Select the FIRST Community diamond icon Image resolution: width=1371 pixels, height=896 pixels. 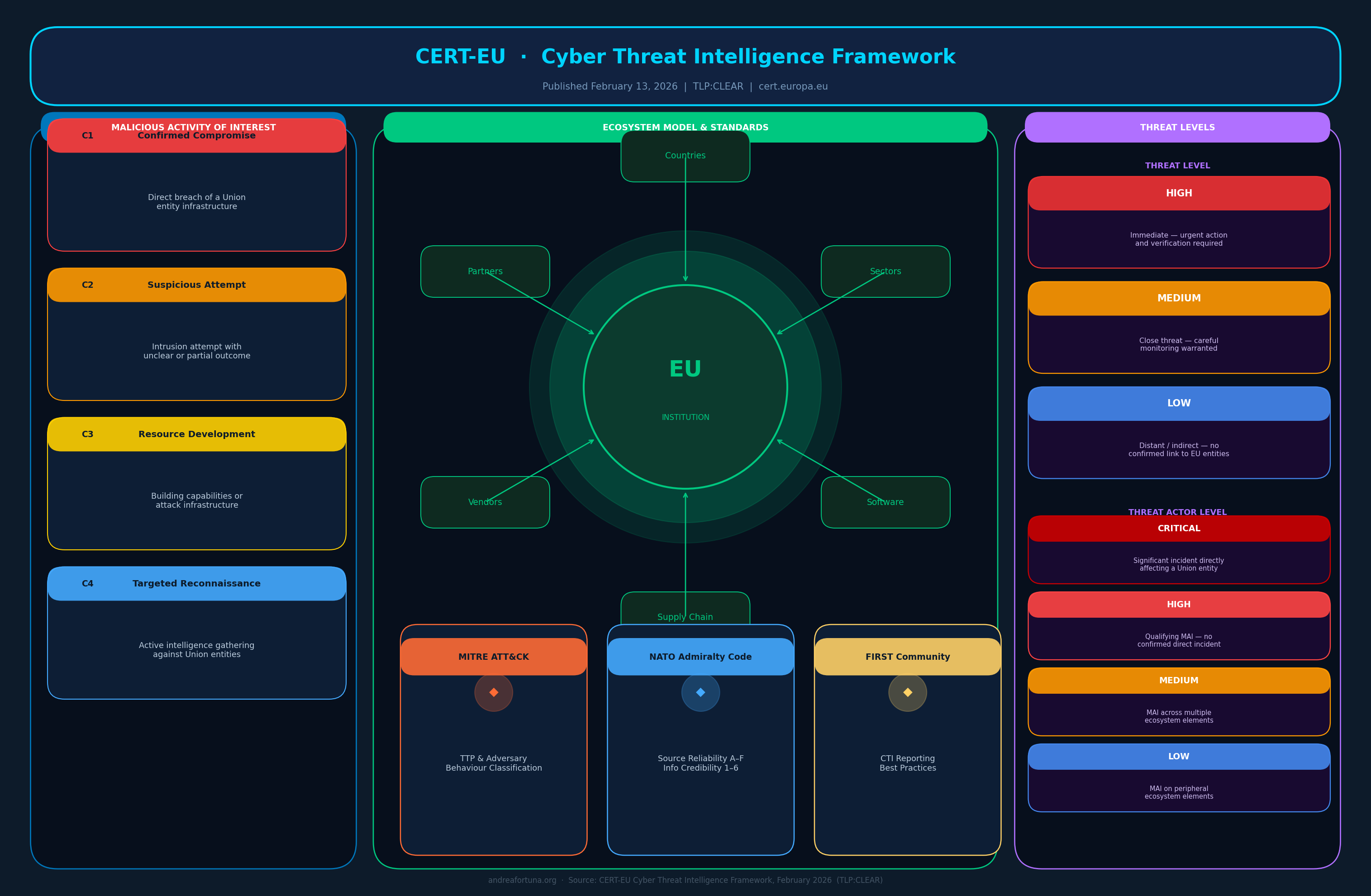pyautogui.click(x=907, y=693)
